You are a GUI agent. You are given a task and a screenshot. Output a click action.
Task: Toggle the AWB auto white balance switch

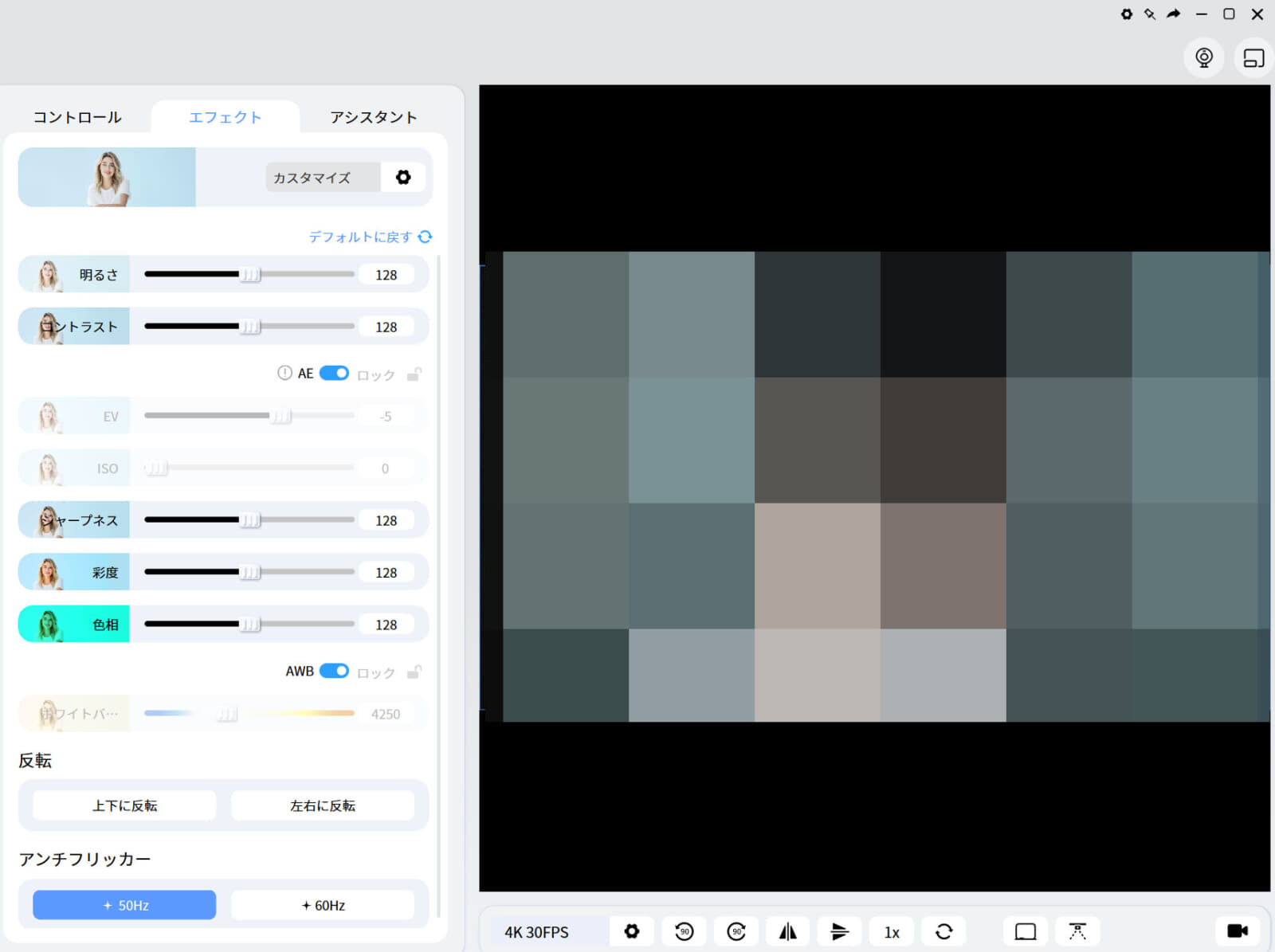[334, 671]
